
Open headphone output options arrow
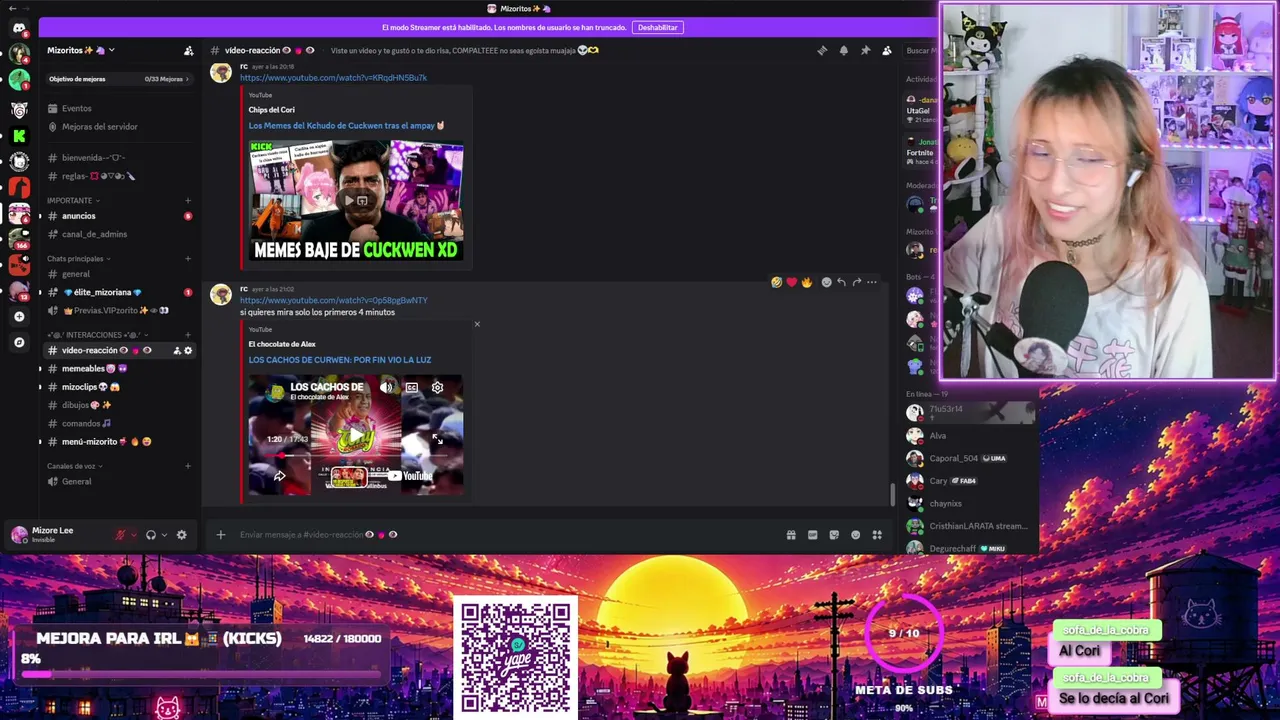(x=164, y=535)
